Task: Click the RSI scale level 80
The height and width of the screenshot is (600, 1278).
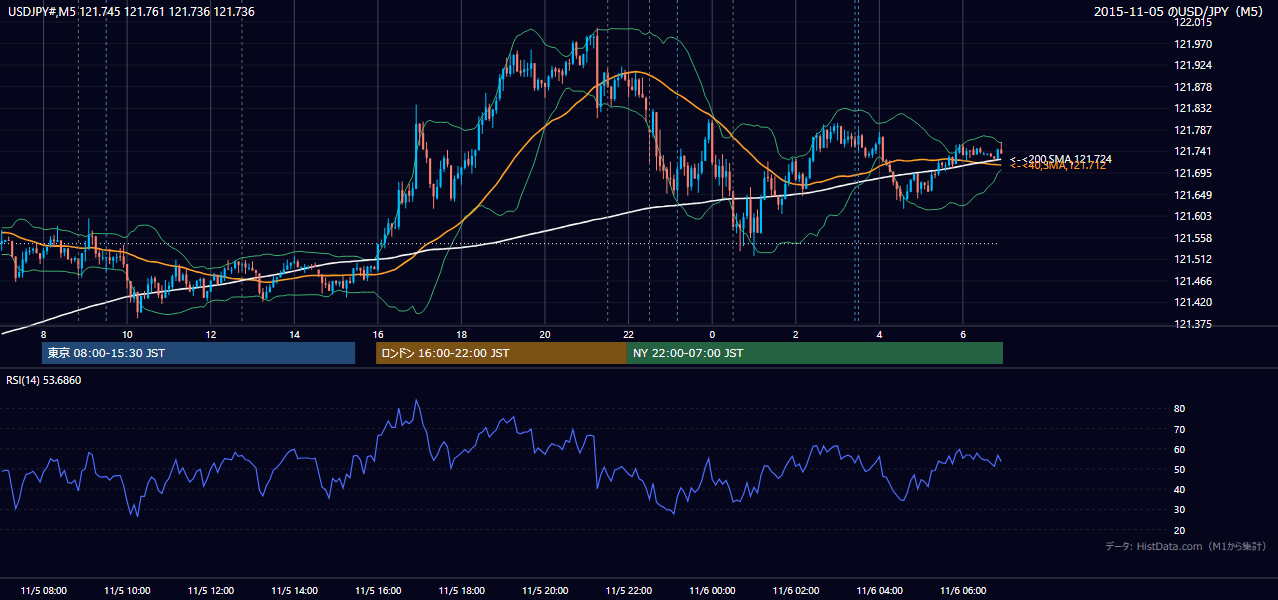Action: coord(1180,409)
